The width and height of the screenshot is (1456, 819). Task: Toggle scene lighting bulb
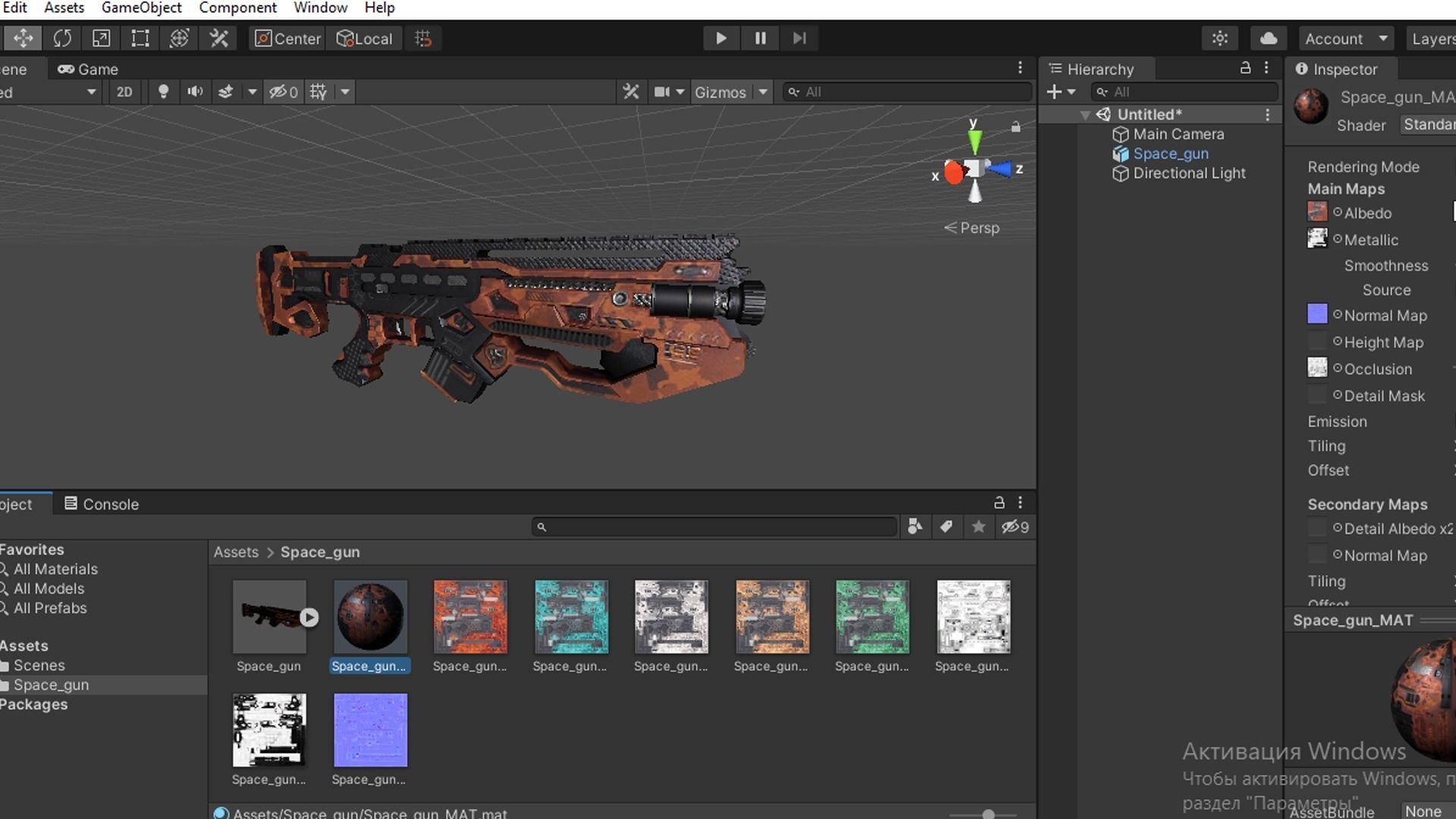coord(162,93)
